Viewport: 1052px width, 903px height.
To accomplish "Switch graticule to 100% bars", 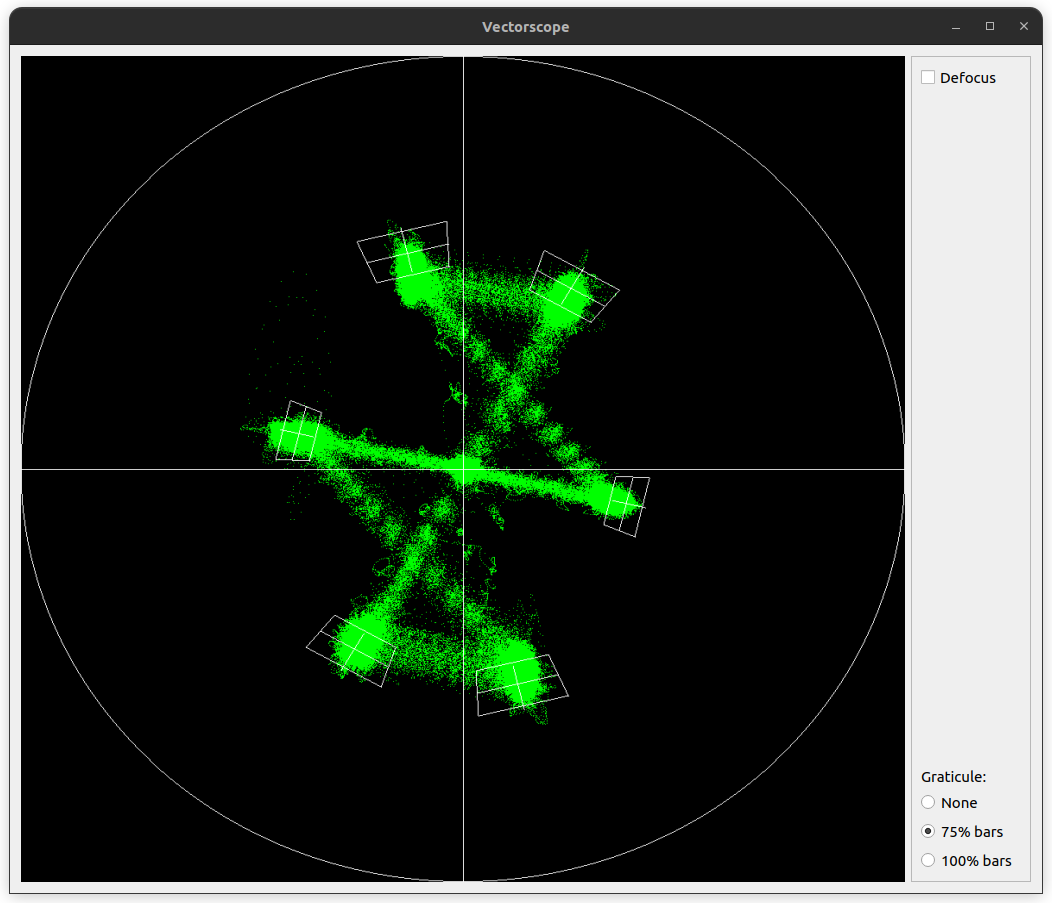I will click(928, 861).
